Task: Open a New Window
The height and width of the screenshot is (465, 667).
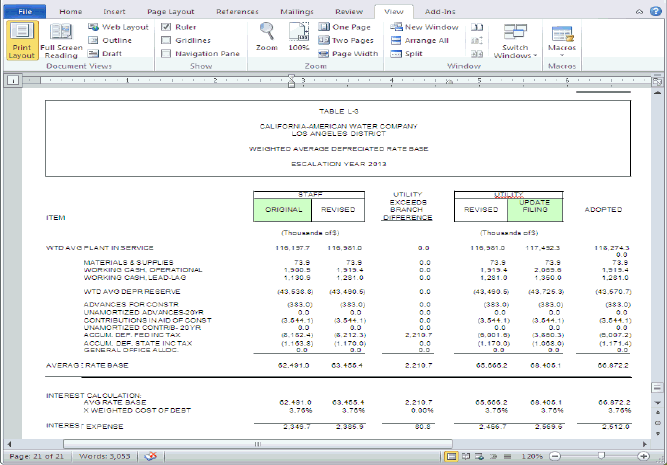Action: click(424, 27)
